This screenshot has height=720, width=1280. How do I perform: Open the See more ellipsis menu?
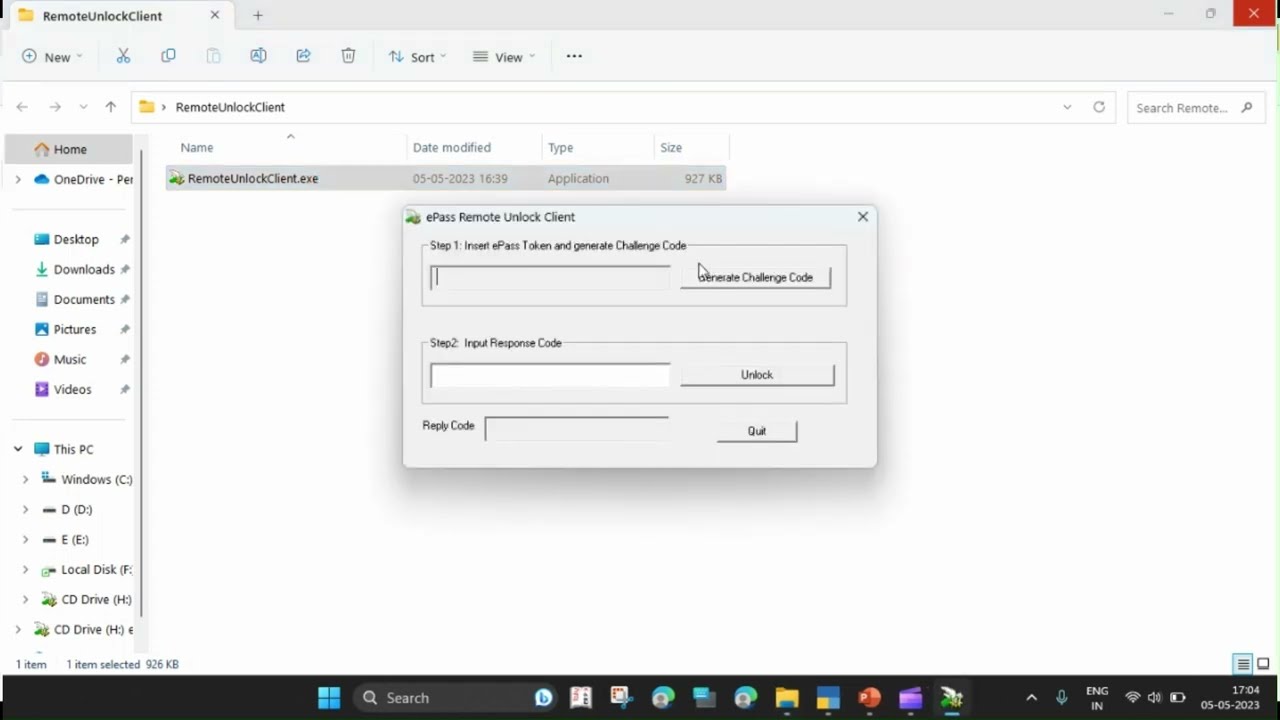574,56
